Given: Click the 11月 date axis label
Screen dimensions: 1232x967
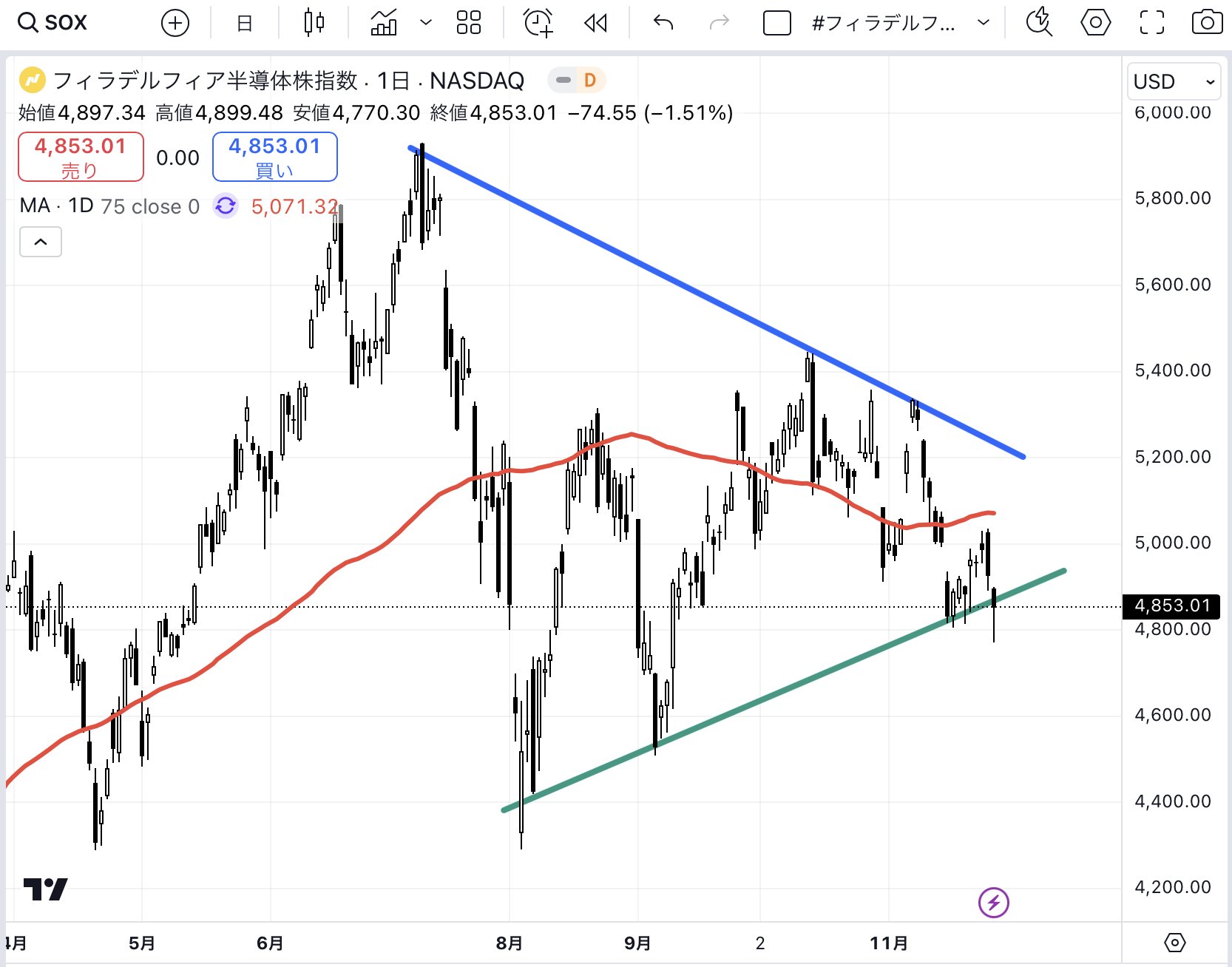Looking at the screenshot, I should tap(889, 943).
